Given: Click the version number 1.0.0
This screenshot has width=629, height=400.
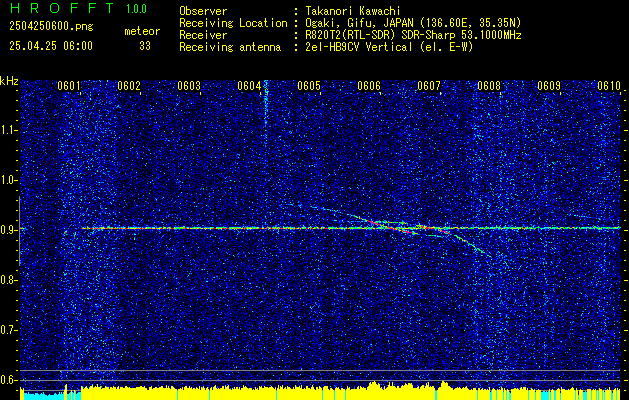Looking at the screenshot, I should point(136,8).
